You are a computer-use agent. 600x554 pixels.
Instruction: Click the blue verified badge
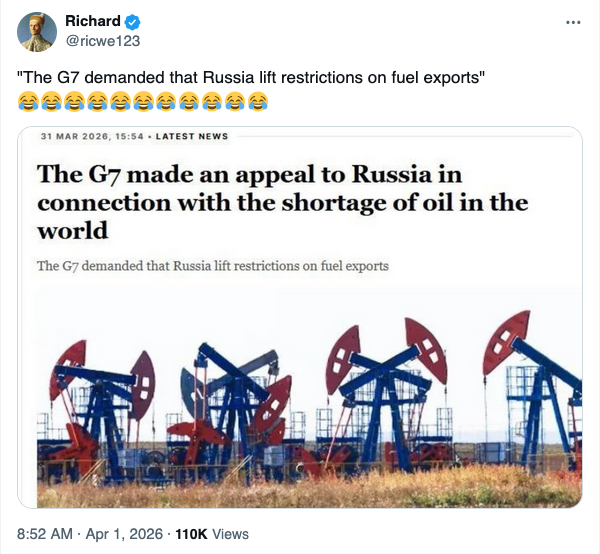[x=134, y=21]
